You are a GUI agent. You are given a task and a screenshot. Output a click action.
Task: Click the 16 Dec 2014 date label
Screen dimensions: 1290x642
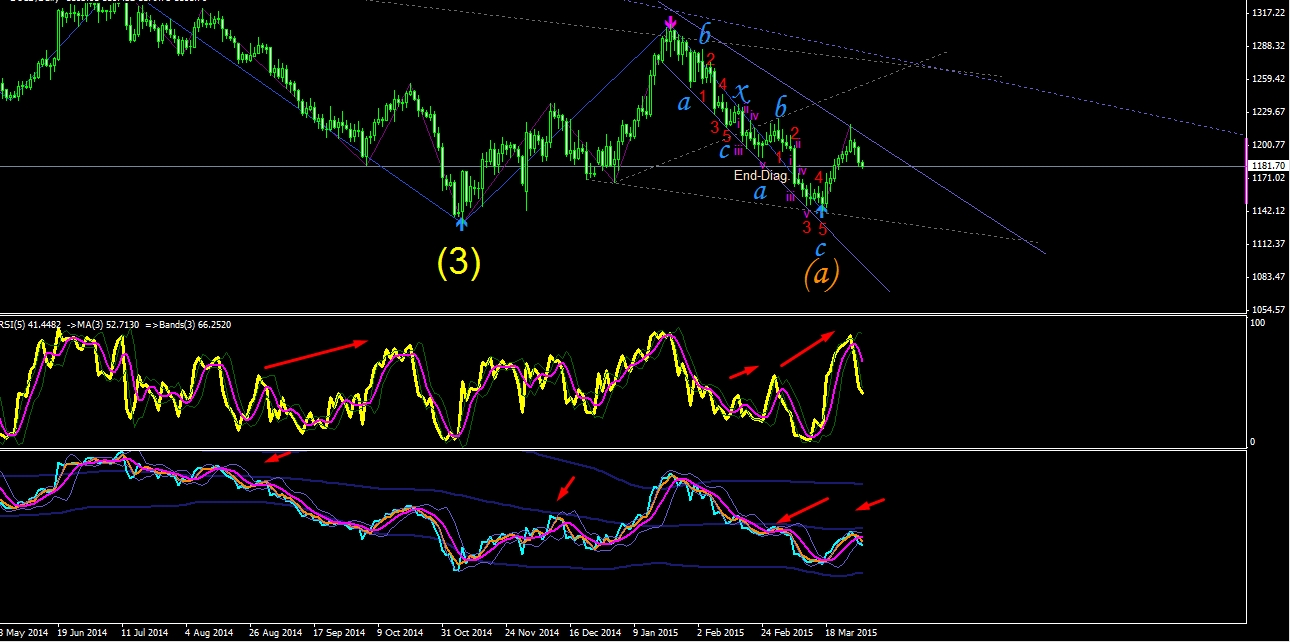[595, 633]
